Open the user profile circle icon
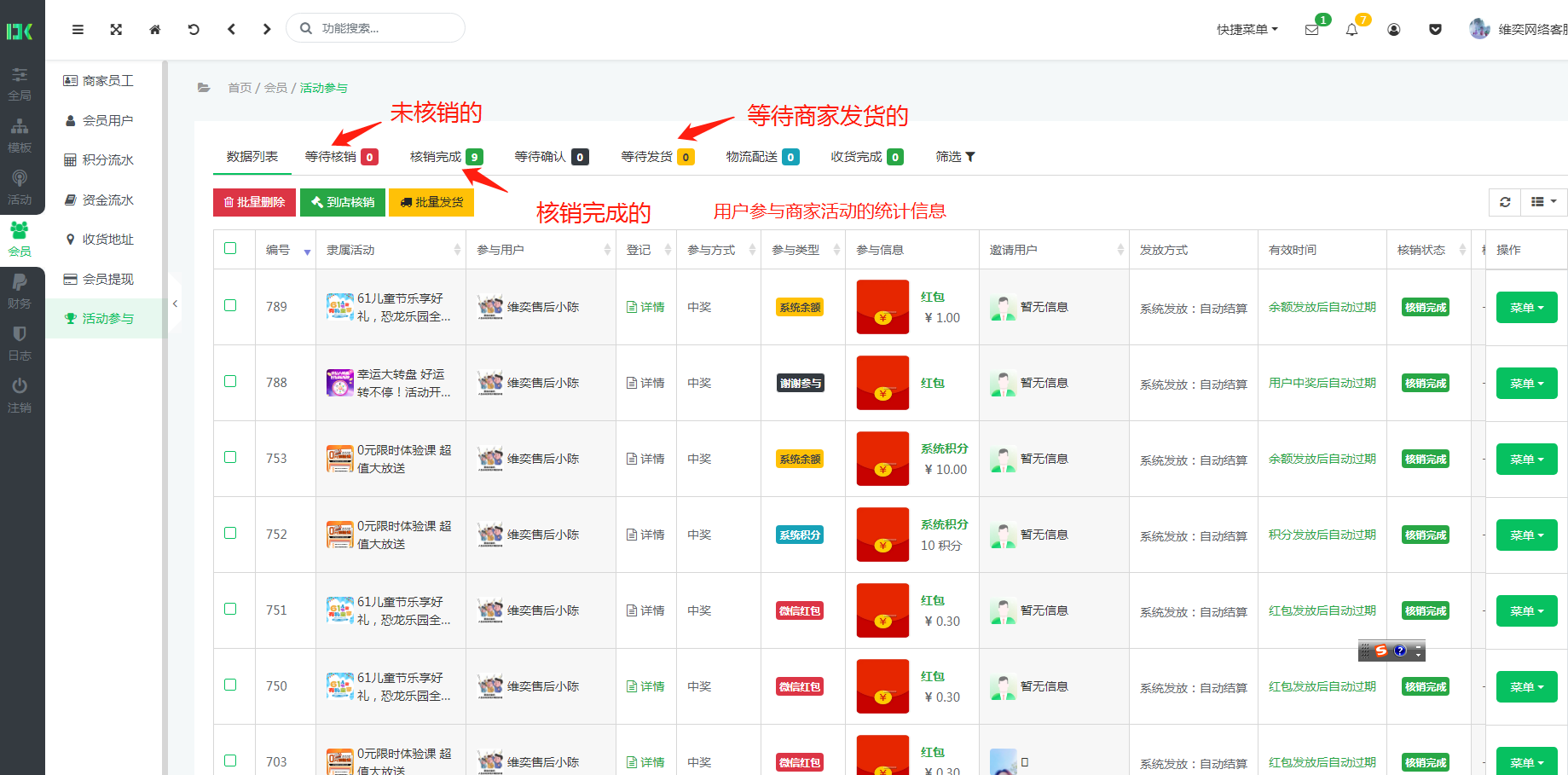1568x775 pixels. click(1394, 30)
